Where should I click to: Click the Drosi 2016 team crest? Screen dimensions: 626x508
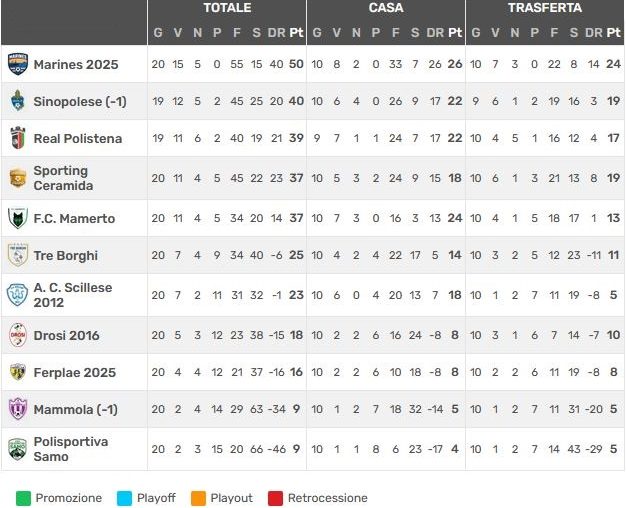tap(18, 335)
